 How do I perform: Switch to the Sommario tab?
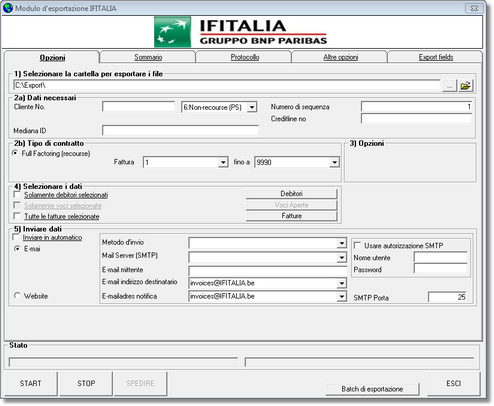pyautogui.click(x=148, y=57)
